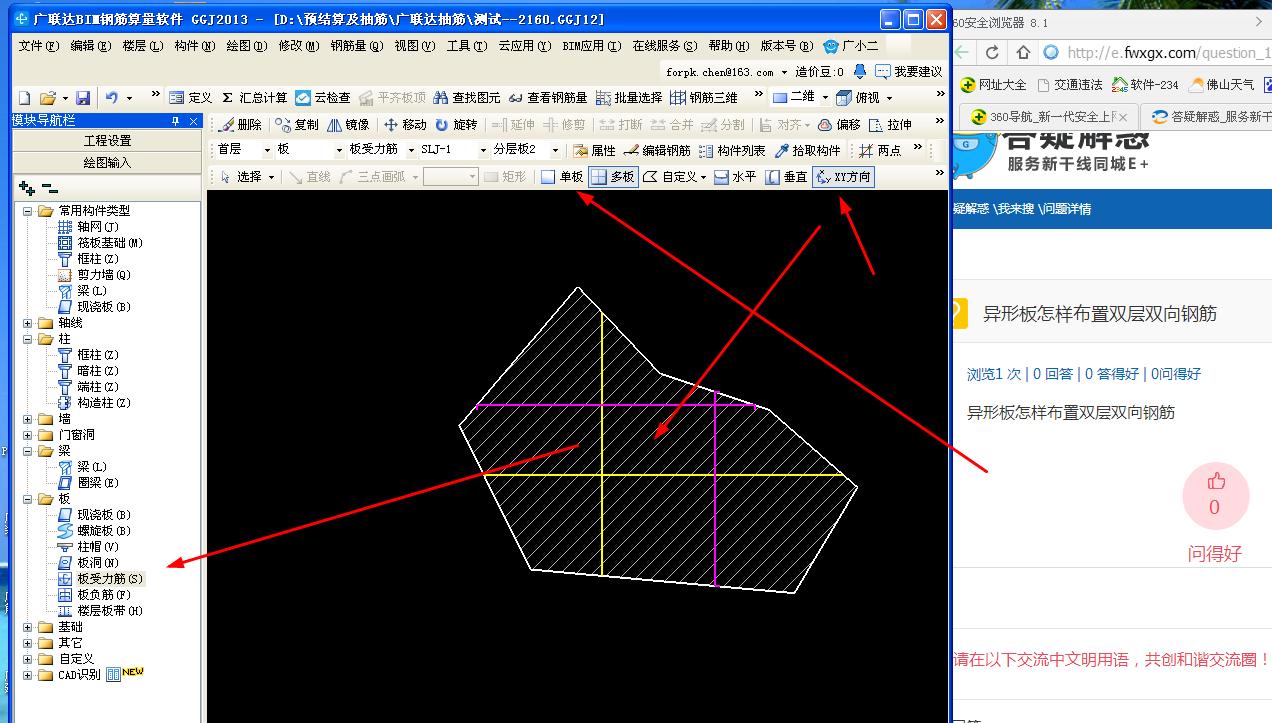The image size is (1272, 723).
Task: Open the 绘图(D) menu
Action: (247, 46)
